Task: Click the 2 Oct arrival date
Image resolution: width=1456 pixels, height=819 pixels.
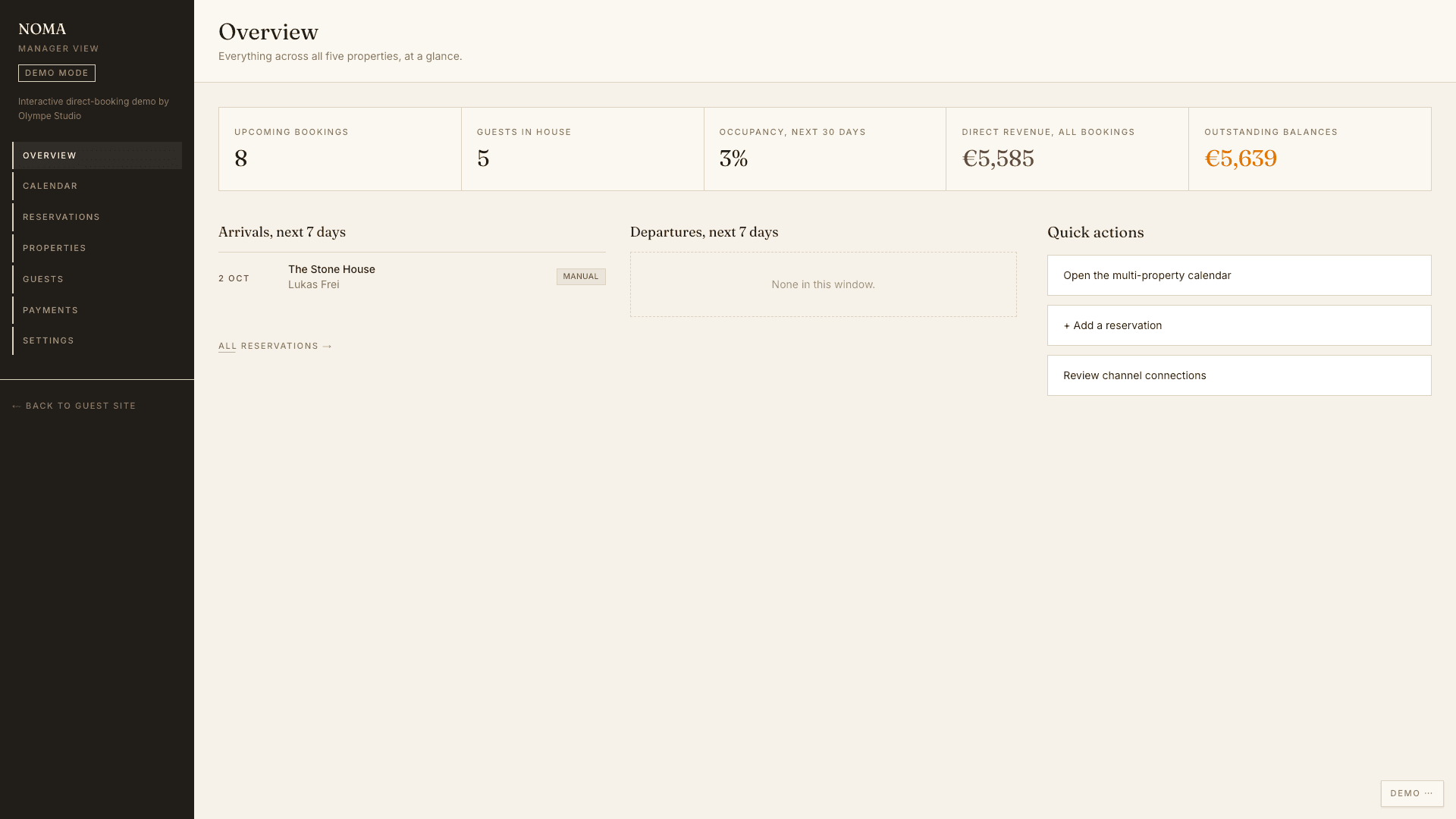Action: coord(234,278)
